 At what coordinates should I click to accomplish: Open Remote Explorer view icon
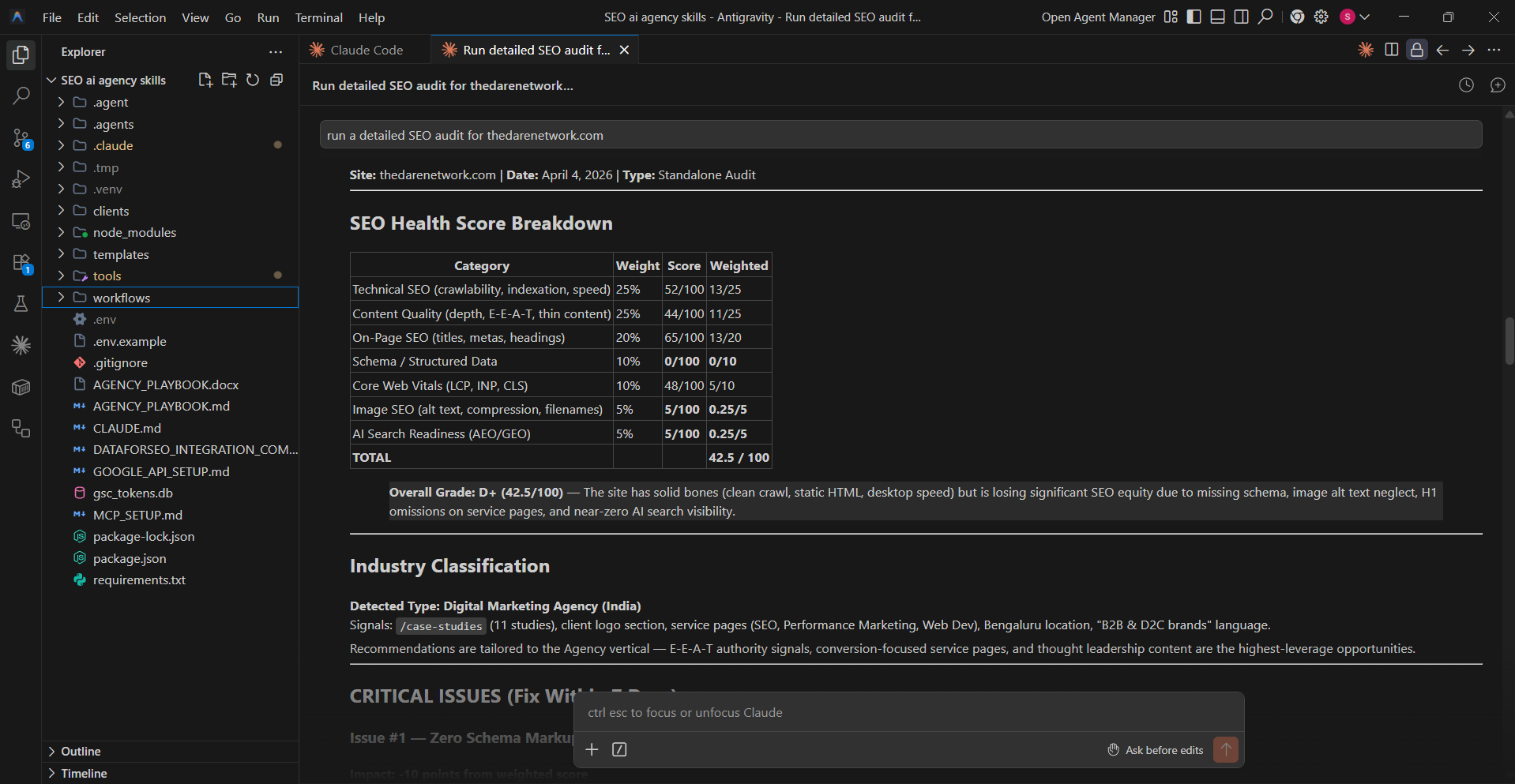21,221
